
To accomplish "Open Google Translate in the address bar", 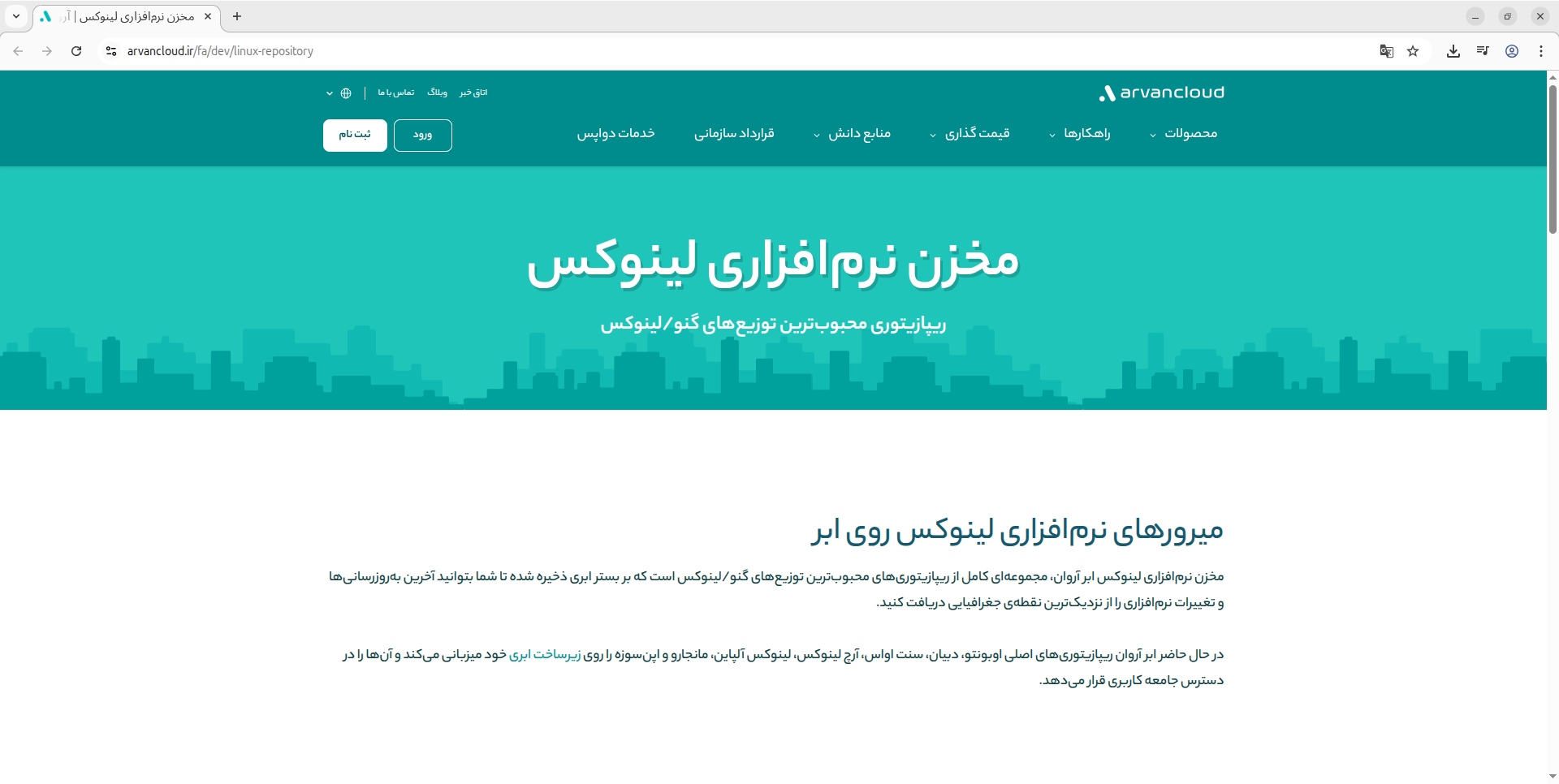I will (x=1386, y=50).
